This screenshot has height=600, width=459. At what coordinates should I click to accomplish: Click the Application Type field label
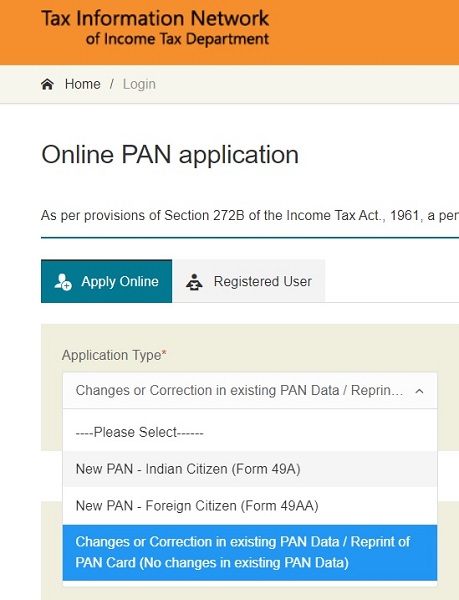pos(112,355)
